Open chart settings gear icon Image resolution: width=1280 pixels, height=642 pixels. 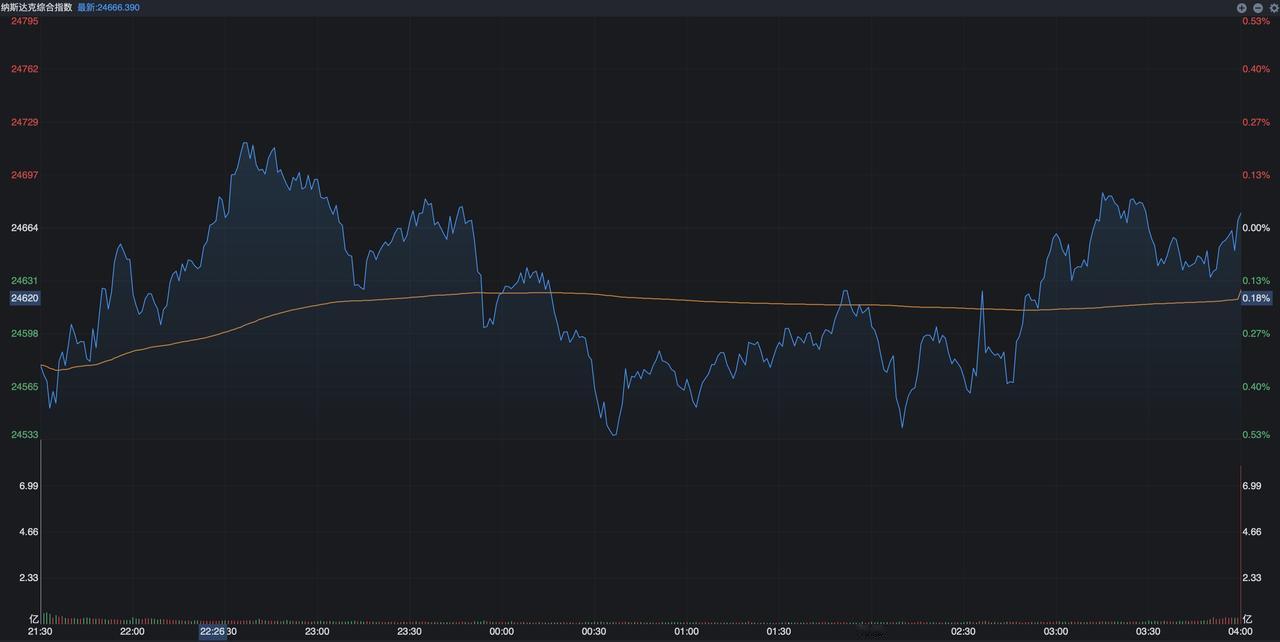point(1273,7)
